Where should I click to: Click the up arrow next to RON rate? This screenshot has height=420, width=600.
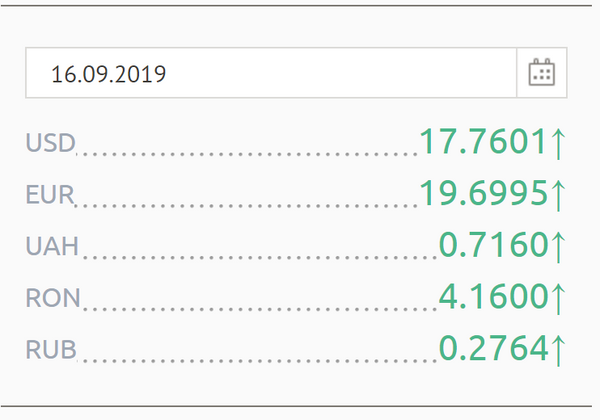pyautogui.click(x=558, y=299)
